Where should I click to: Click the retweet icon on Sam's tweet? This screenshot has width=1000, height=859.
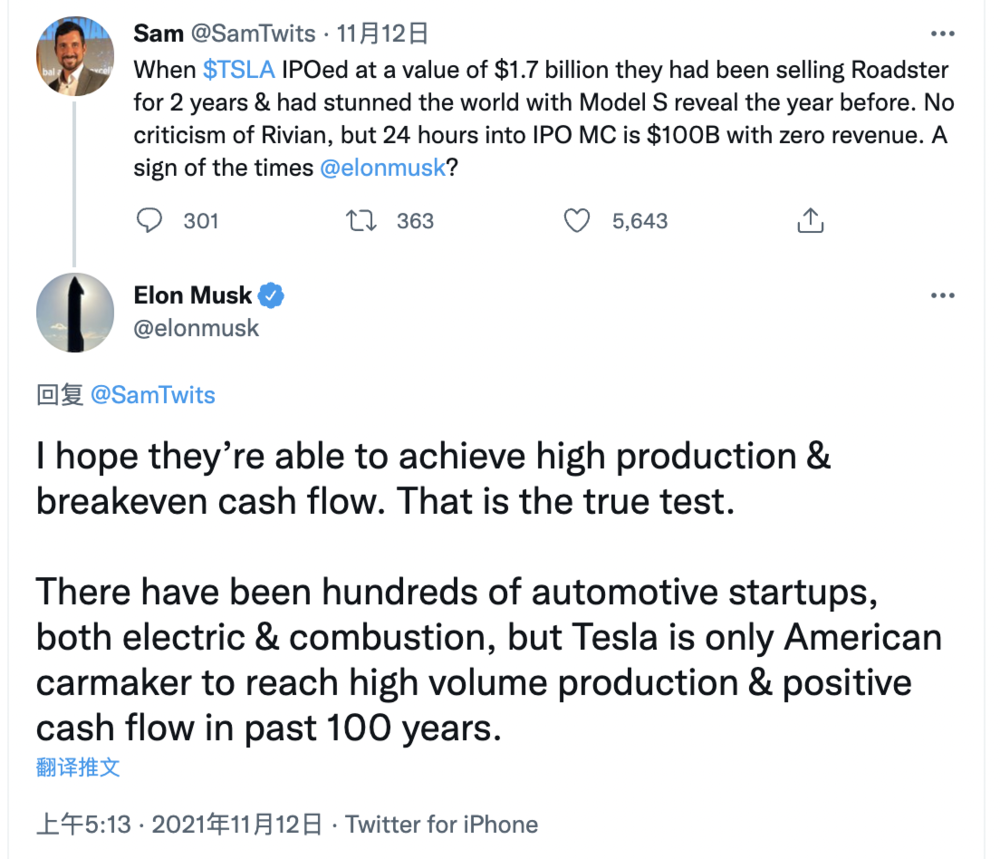click(x=359, y=221)
